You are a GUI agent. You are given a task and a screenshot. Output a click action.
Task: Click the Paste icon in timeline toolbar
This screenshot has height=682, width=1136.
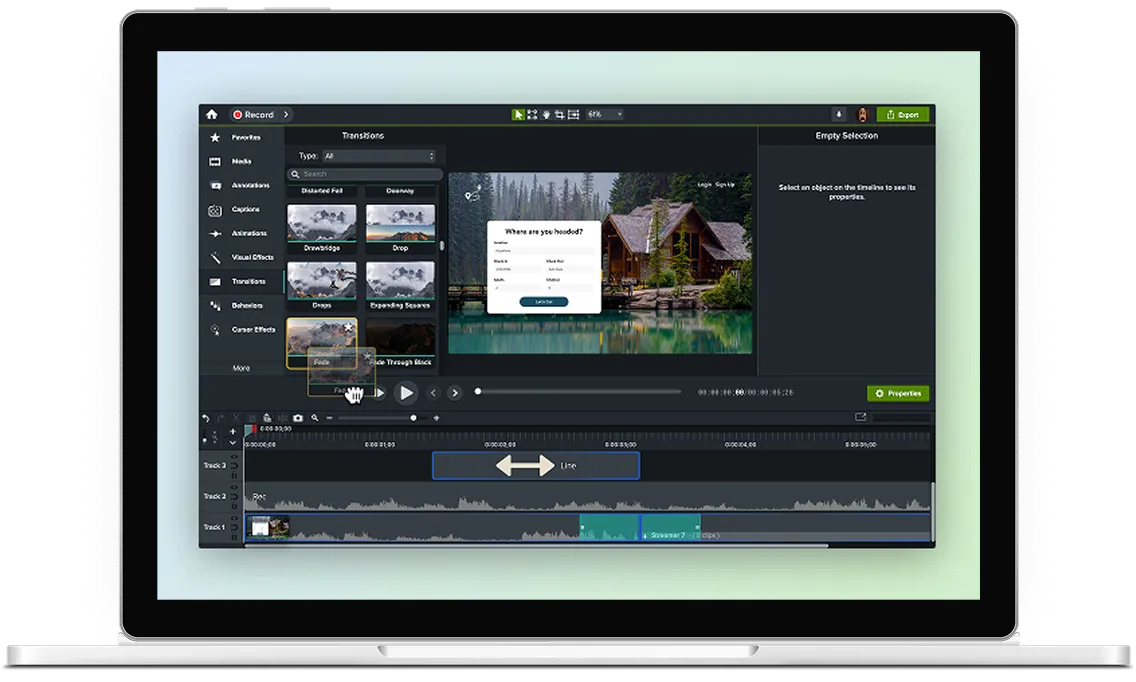(x=267, y=418)
